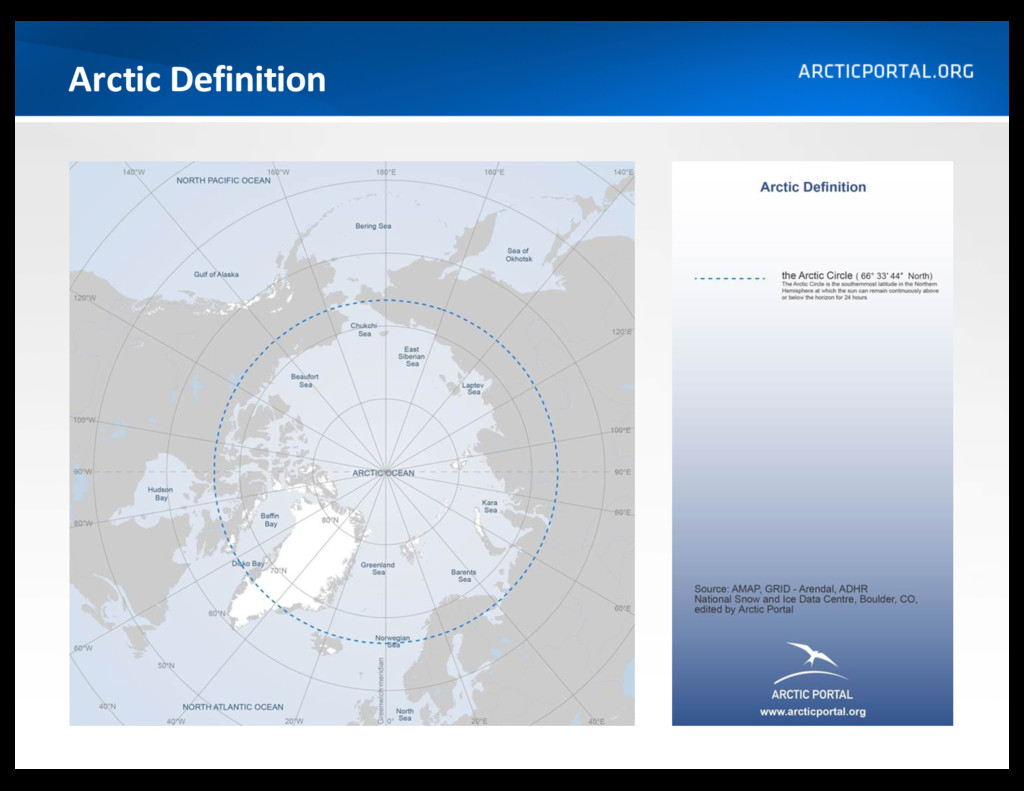Click the legend panel heading 'Arctic Definition'

point(812,187)
